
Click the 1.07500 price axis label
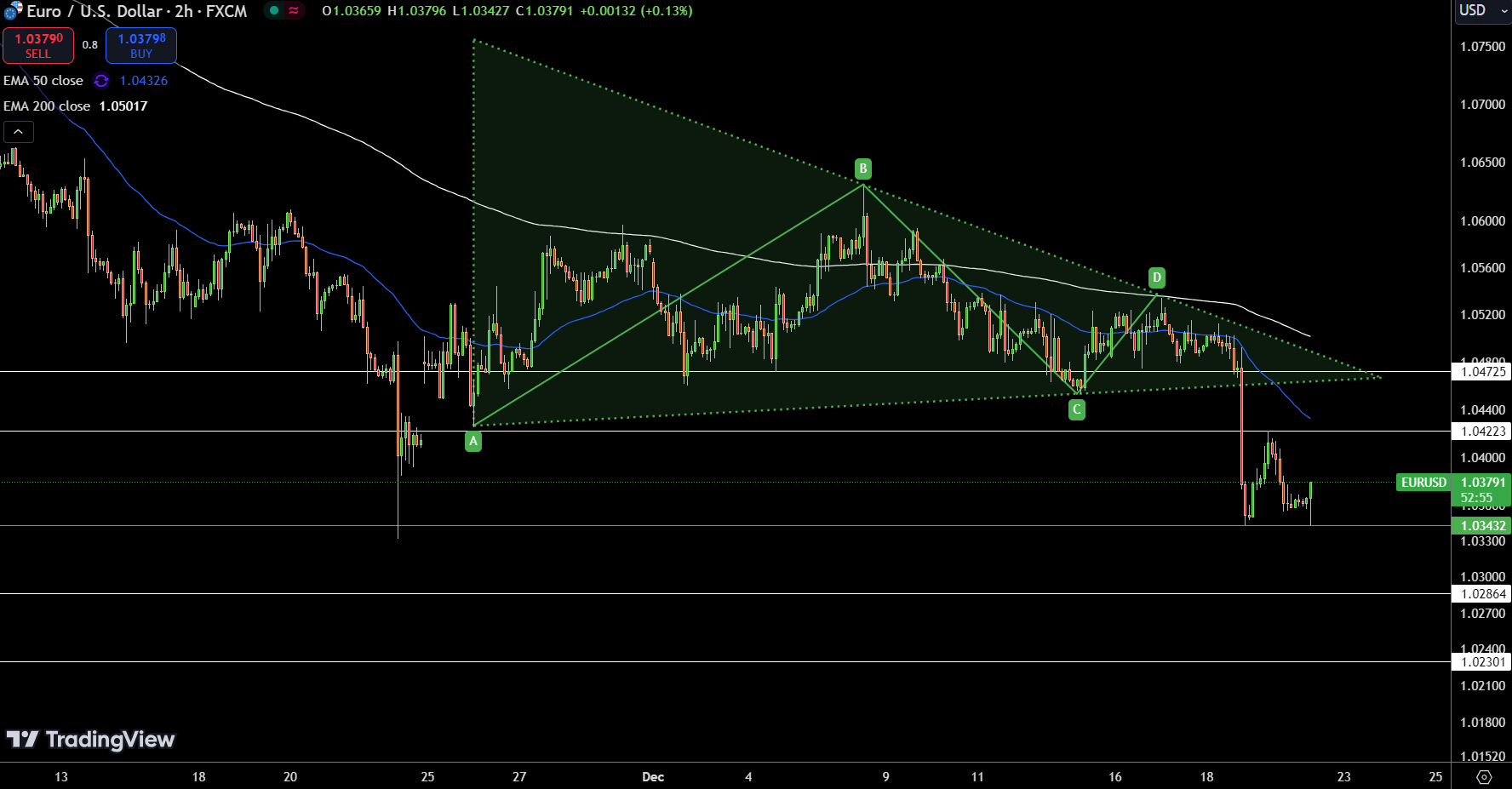tap(1482, 47)
